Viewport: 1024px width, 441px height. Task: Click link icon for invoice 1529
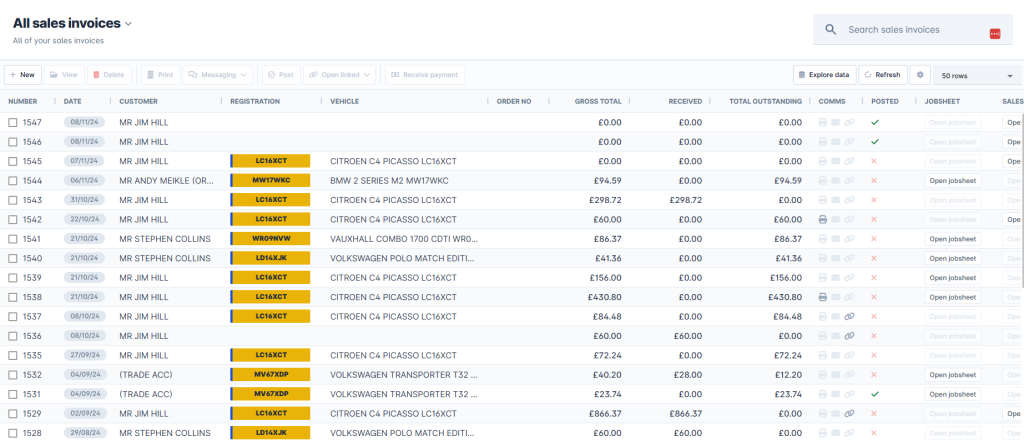pos(849,414)
